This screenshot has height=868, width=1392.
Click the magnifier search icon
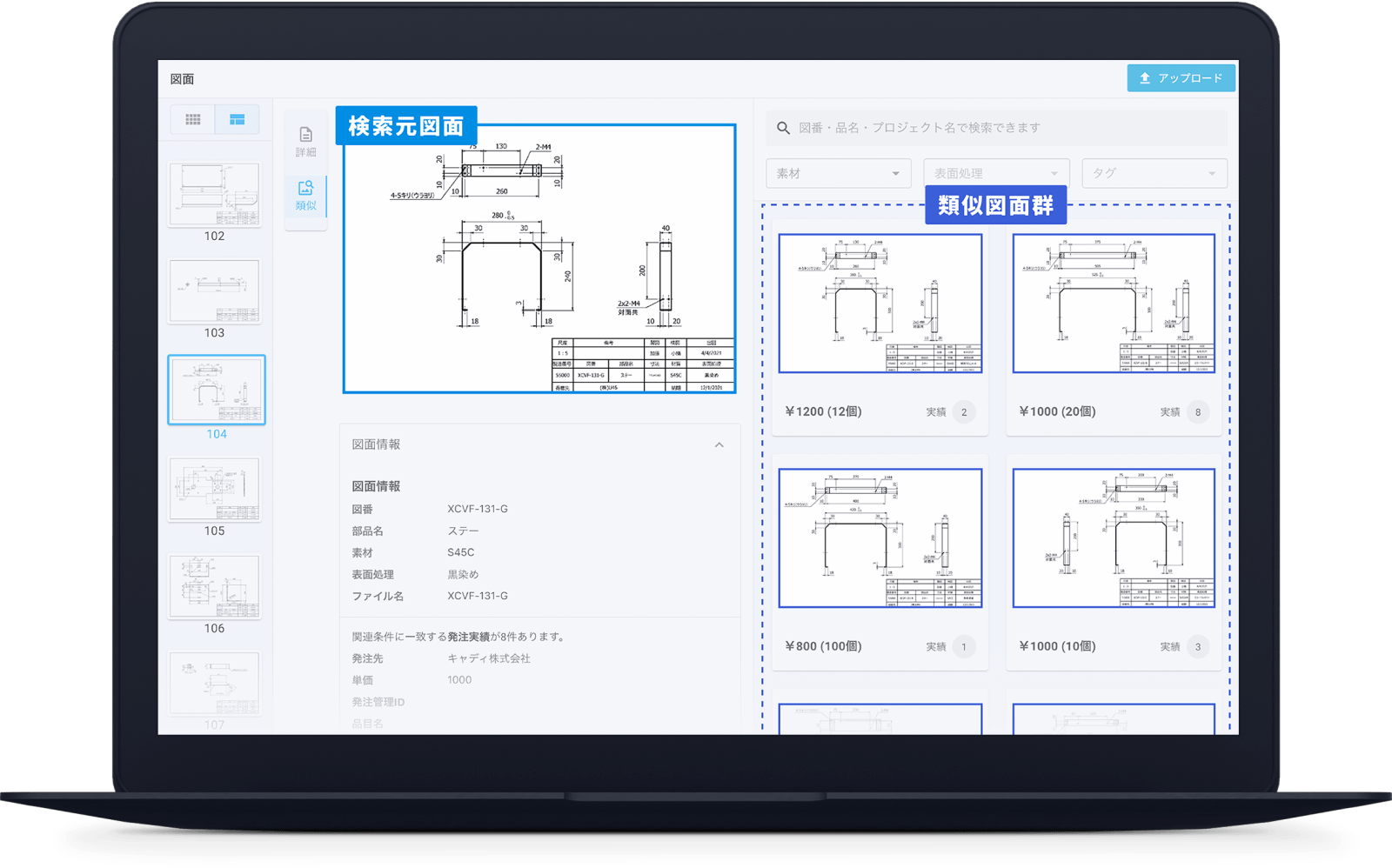(783, 128)
